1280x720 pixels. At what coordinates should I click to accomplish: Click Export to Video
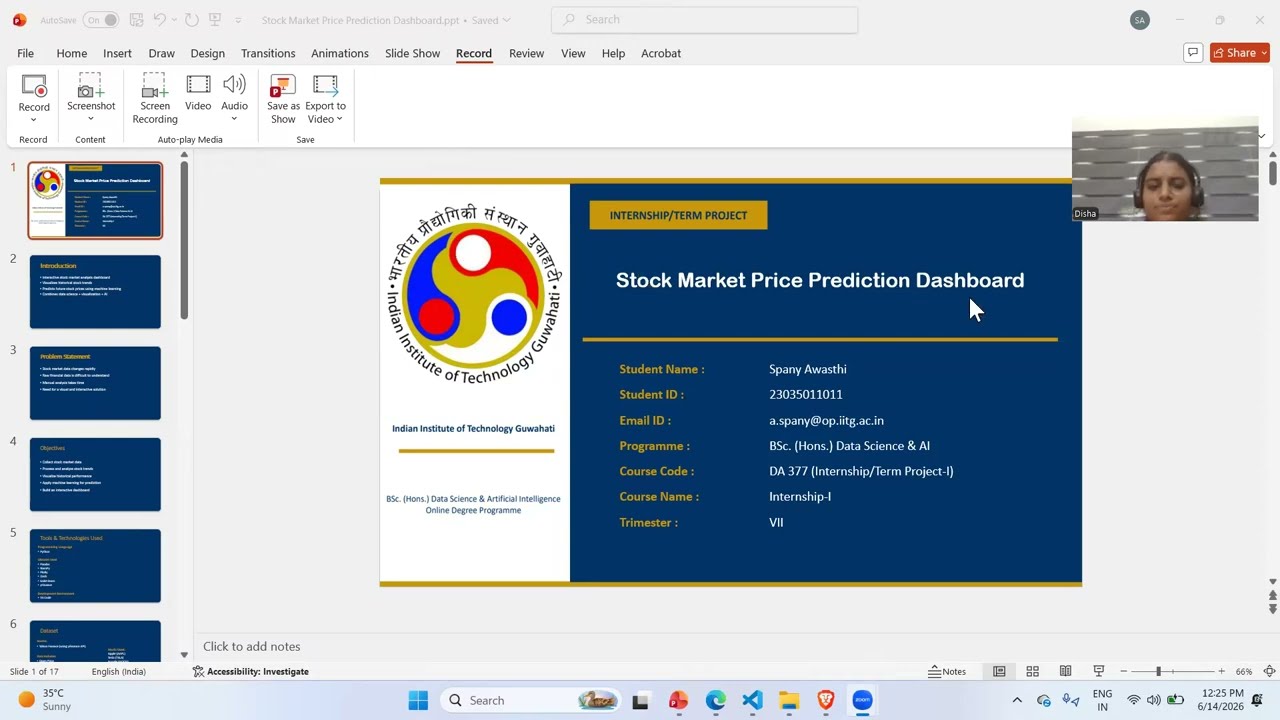[x=325, y=99]
